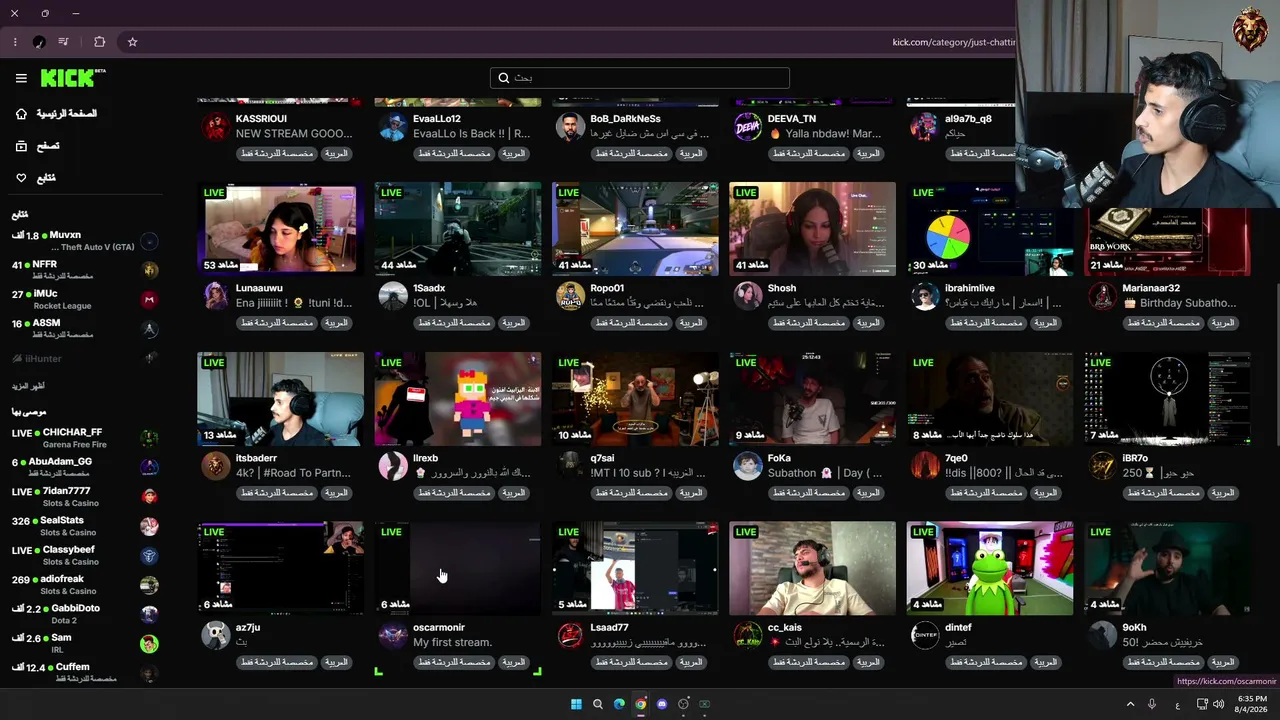Open channel name link 'az7ju'
1280x720 pixels.
click(248, 628)
